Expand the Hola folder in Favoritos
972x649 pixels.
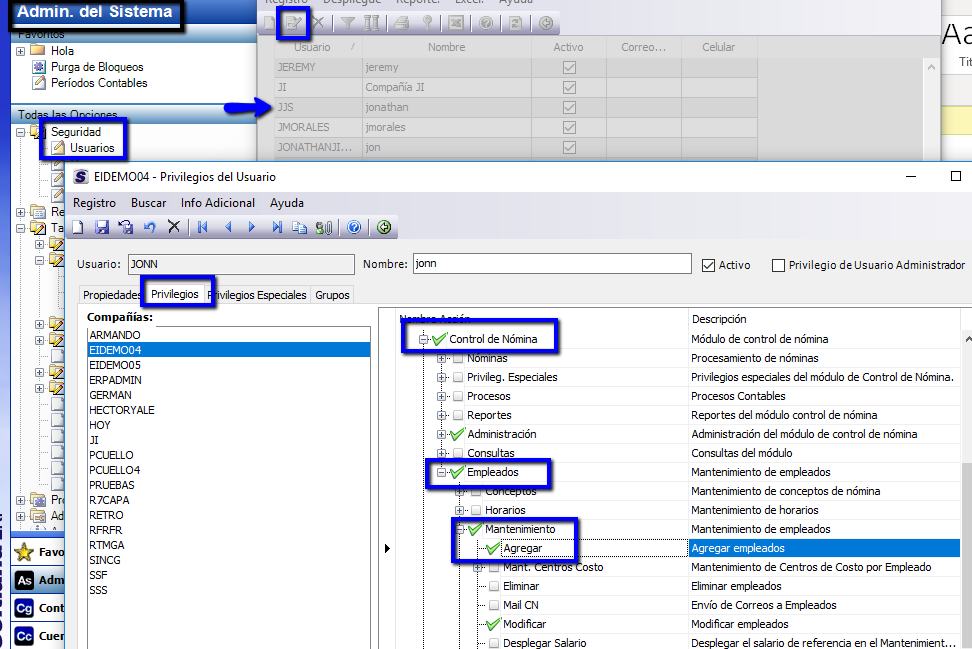[x=20, y=51]
